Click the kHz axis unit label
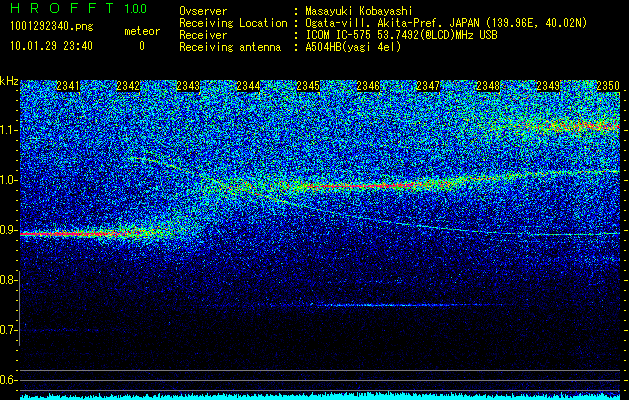Viewport: 629px width, 400px height. coord(9,81)
